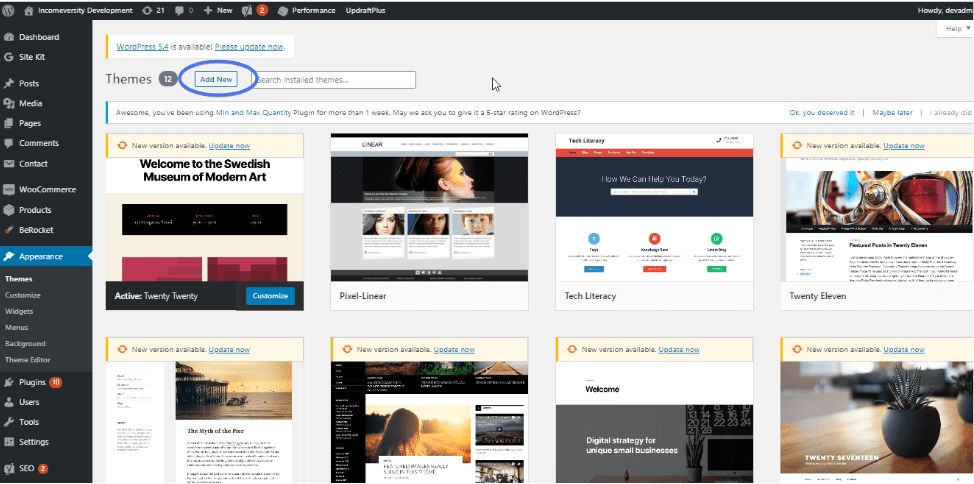
Task: Open the Yoast SEO admin bar icon
Action: 246,11
